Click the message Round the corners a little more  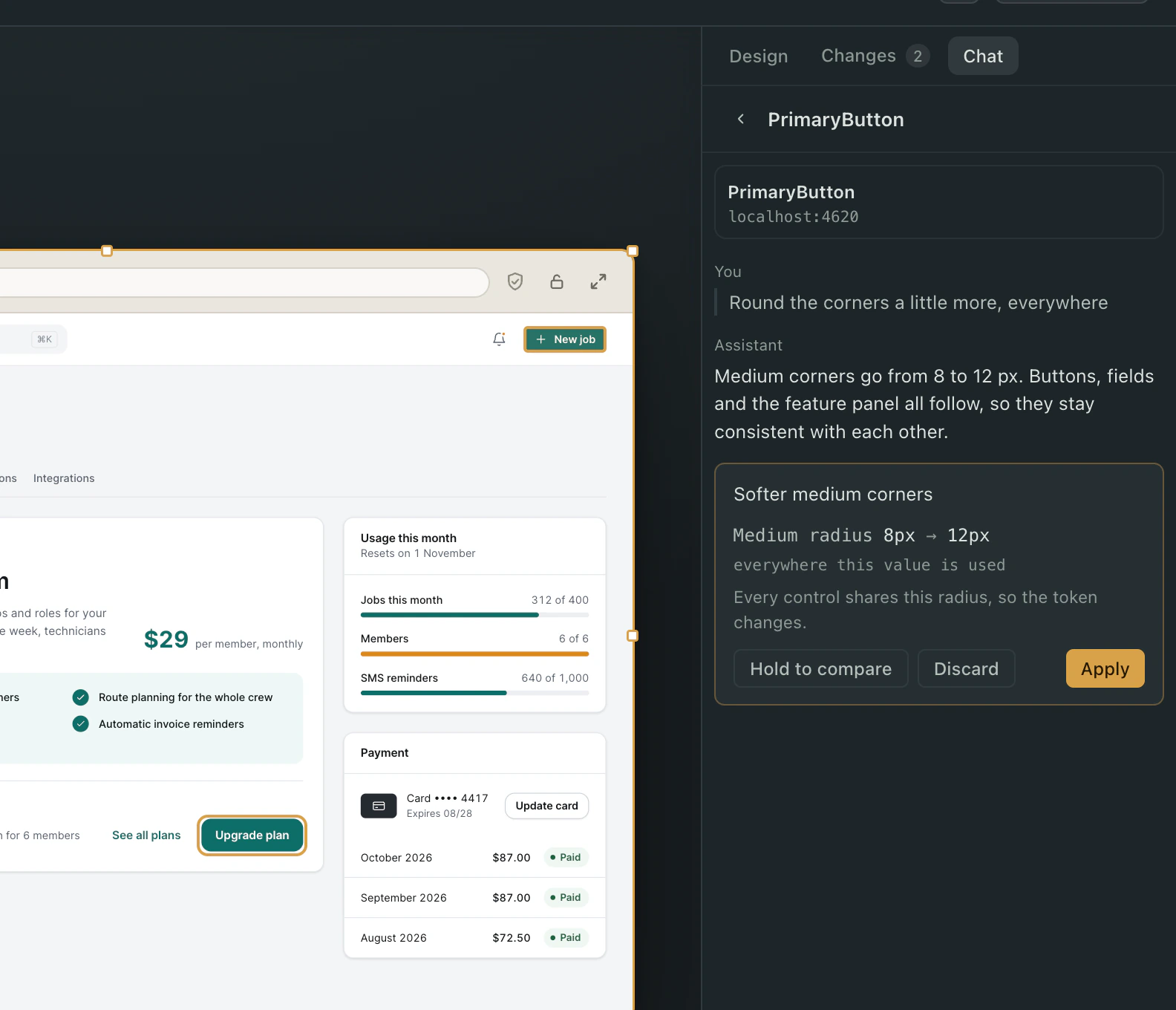click(918, 303)
